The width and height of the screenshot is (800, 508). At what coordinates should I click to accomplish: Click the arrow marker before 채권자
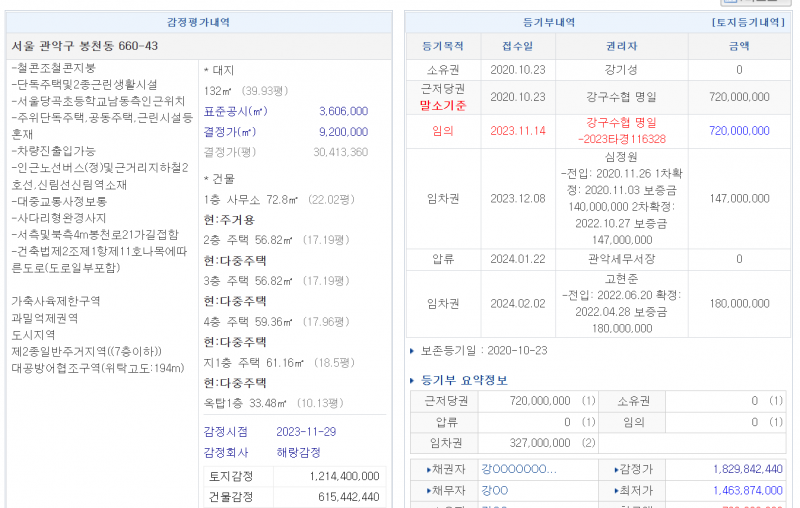point(430,469)
